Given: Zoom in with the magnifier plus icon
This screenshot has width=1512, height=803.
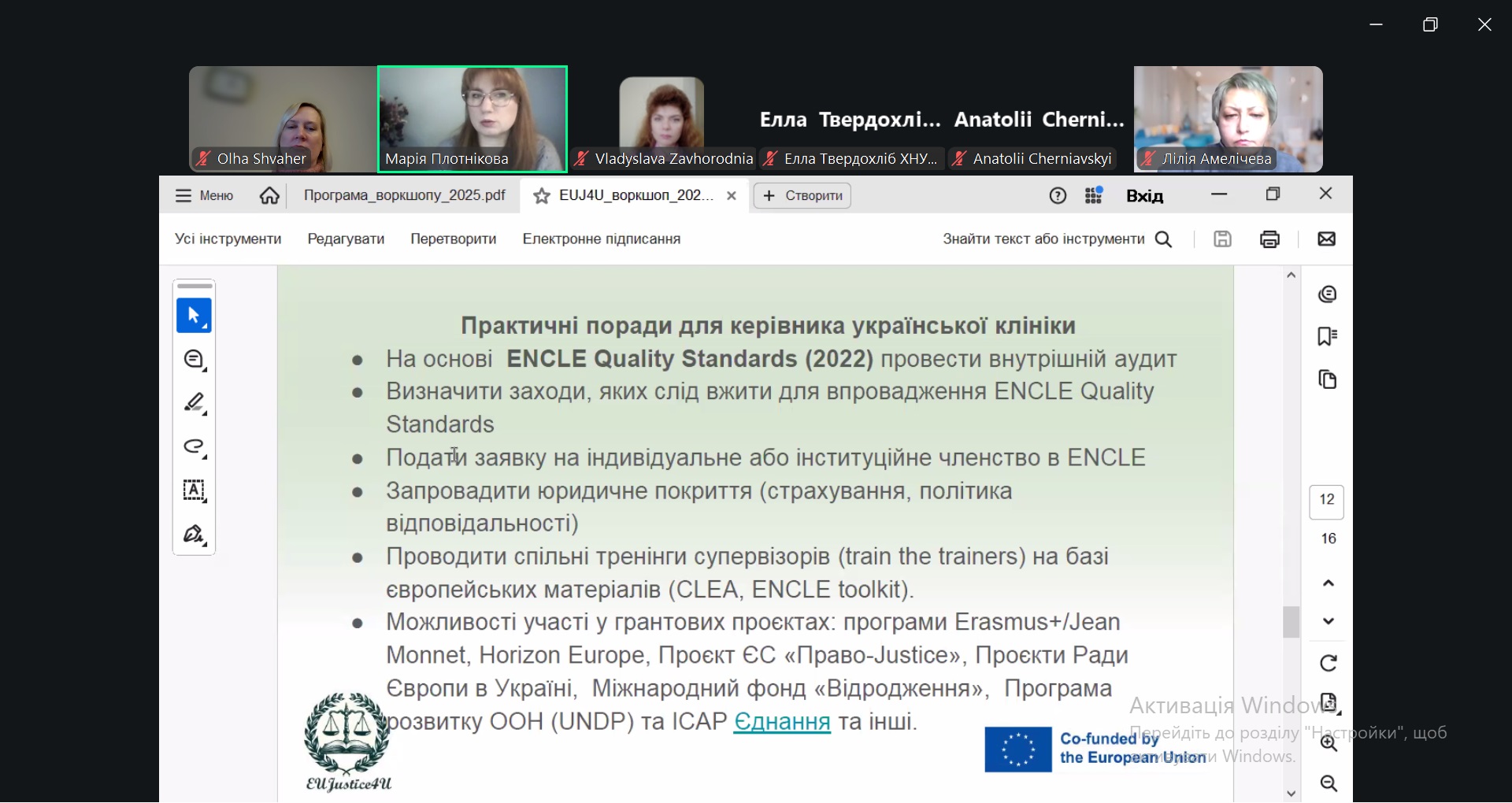Looking at the screenshot, I should click(x=1329, y=744).
